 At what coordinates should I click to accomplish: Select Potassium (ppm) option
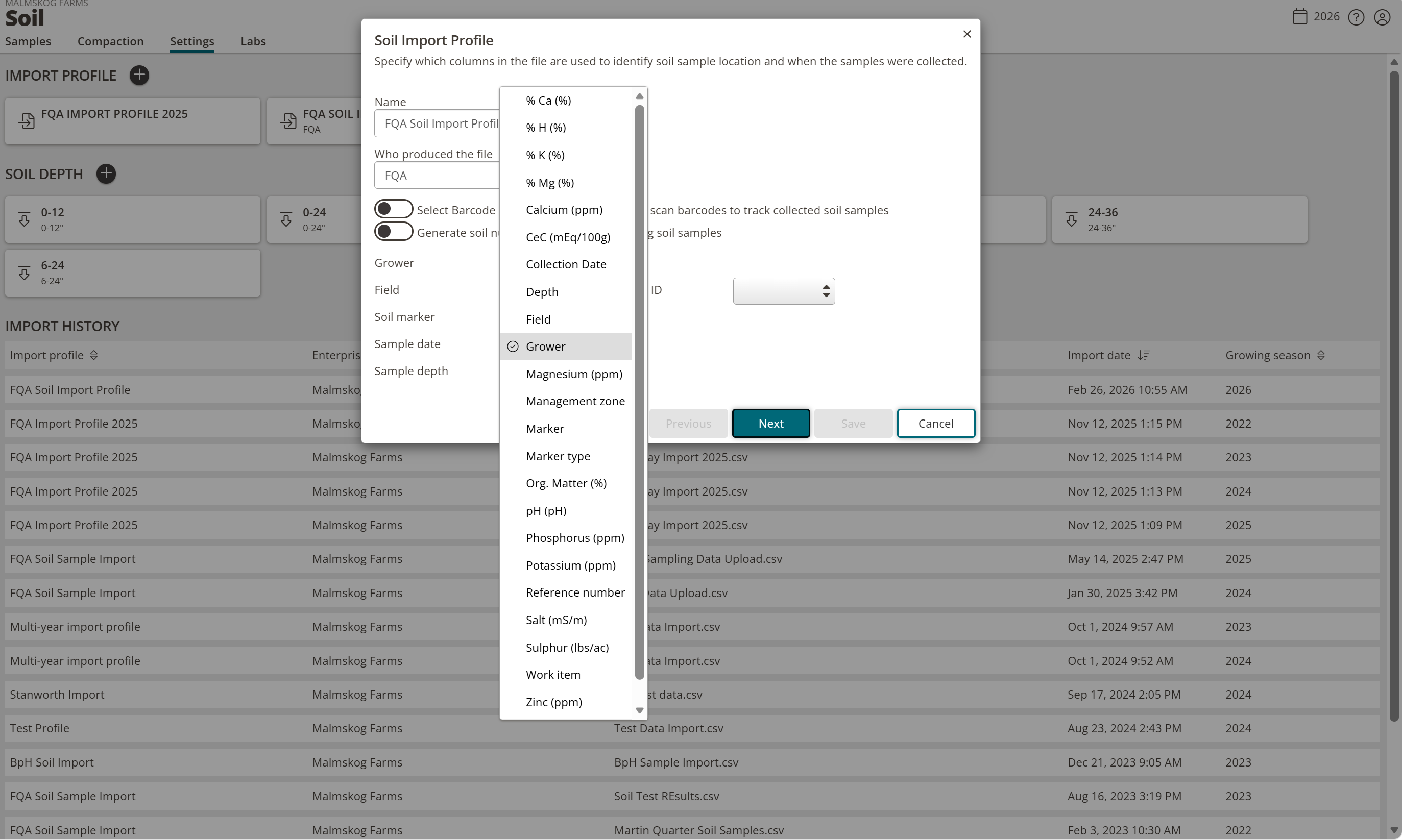566,565
